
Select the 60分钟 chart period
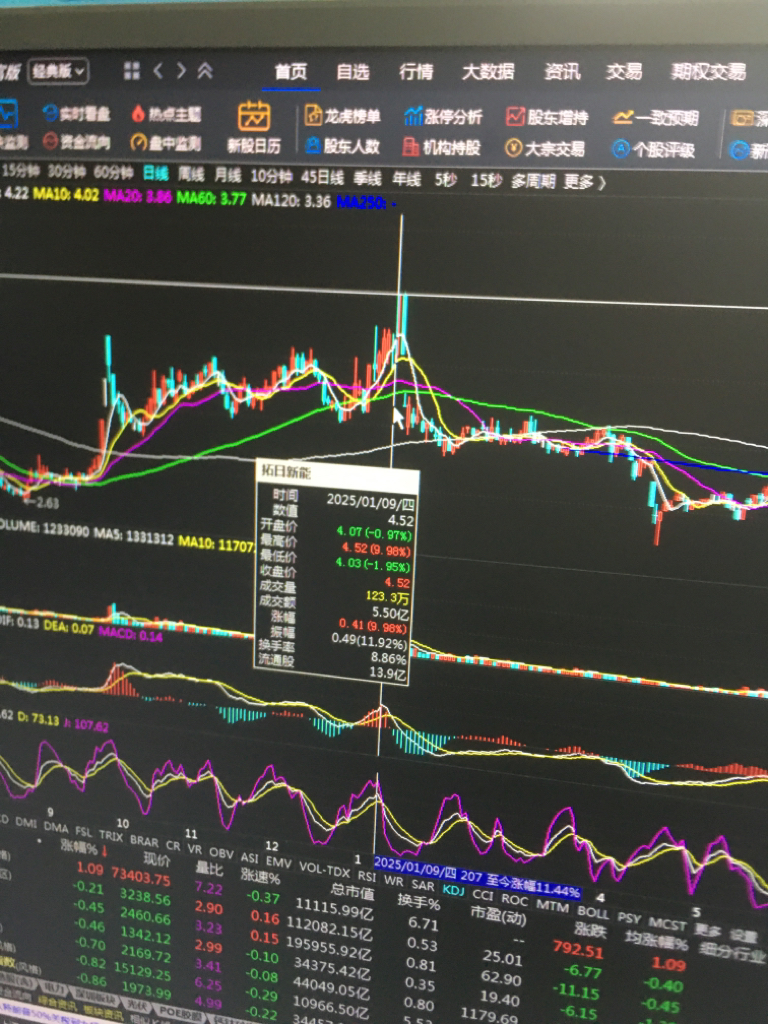click(x=113, y=172)
